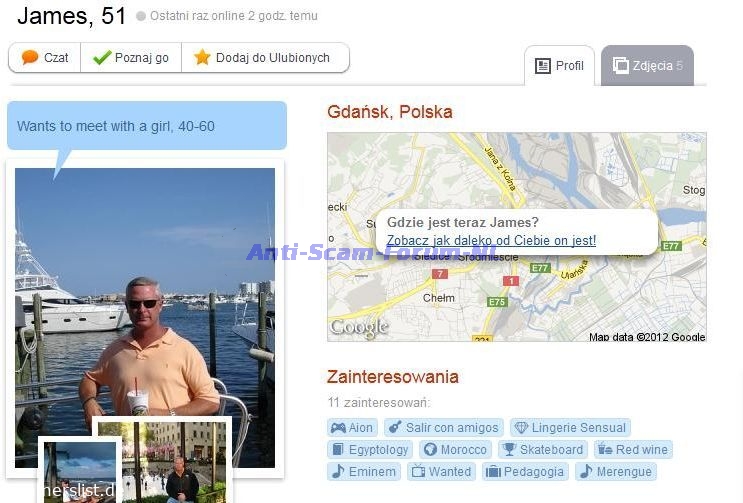Select the Skateboard trophy interest tag
Viewport: 743px width, 503px height.
tap(543, 449)
